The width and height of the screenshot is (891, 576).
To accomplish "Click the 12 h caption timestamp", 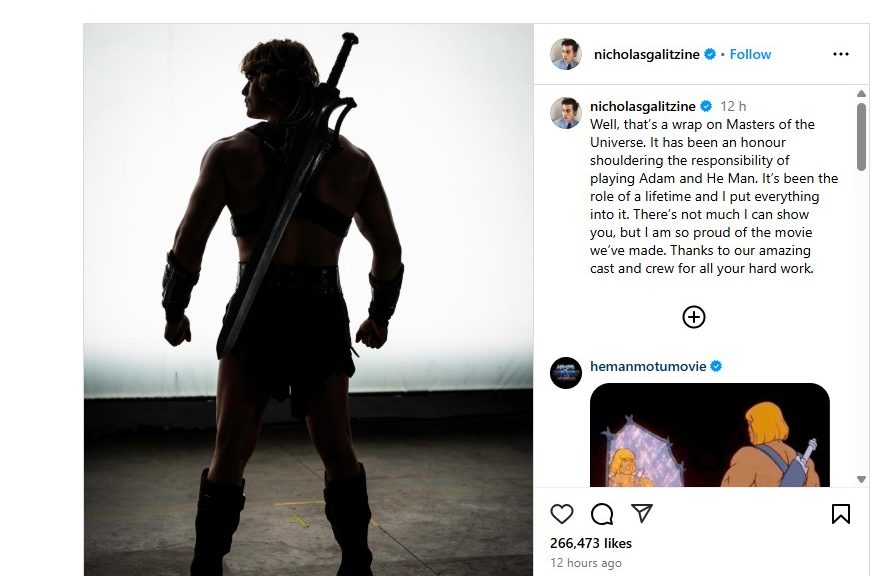I will pos(734,106).
